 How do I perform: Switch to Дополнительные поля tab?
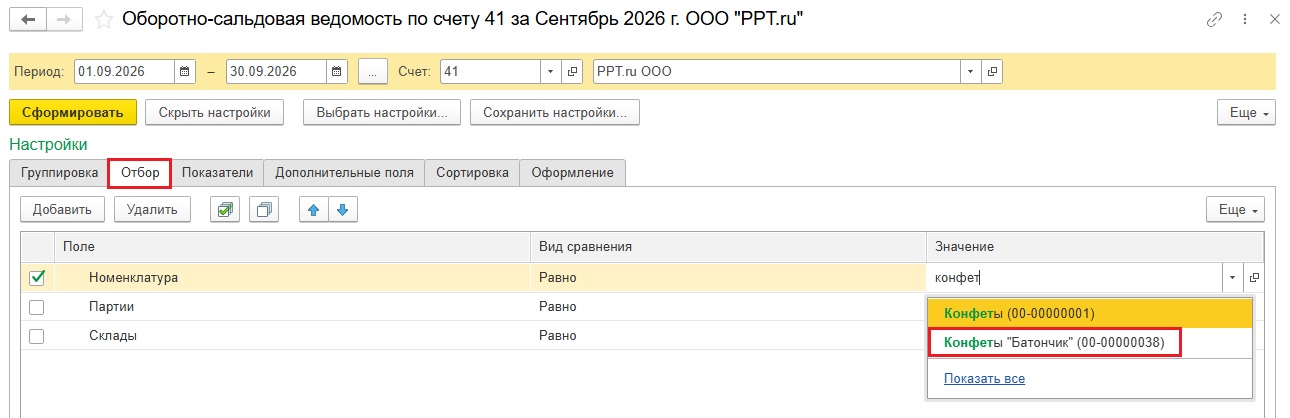click(344, 172)
